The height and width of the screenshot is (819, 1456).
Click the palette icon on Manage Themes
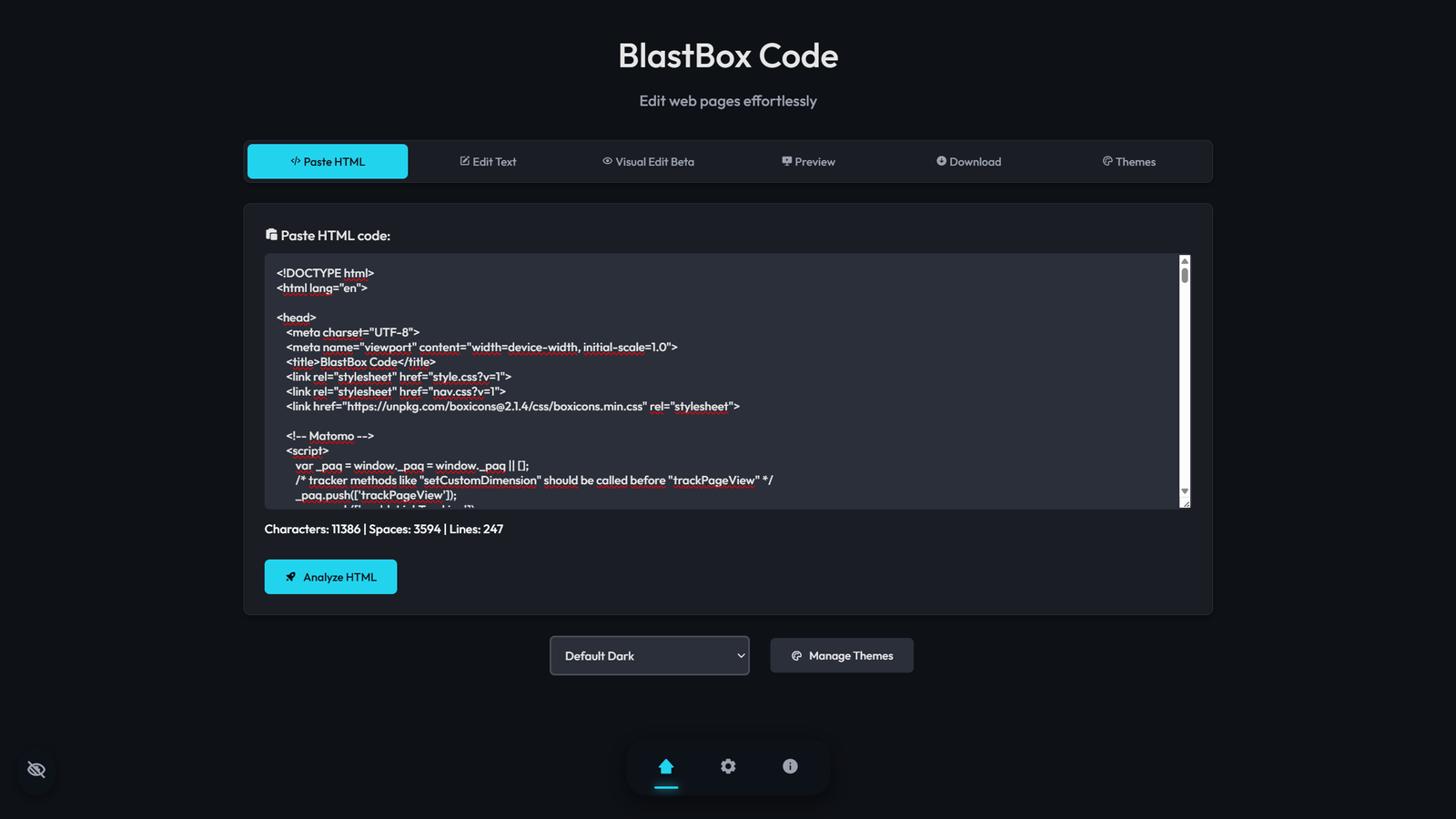796,656
